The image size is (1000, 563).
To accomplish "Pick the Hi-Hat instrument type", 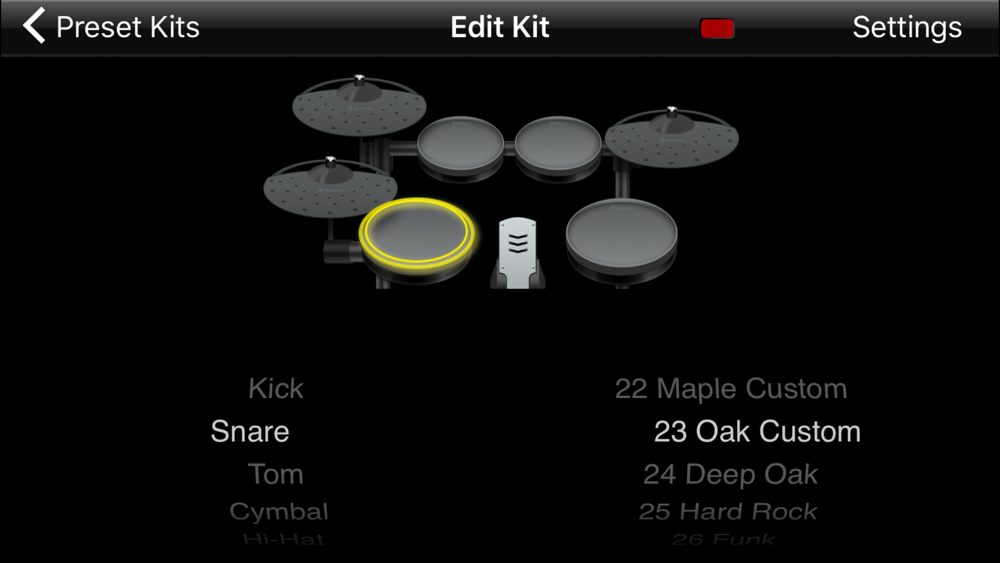I will coord(283,539).
